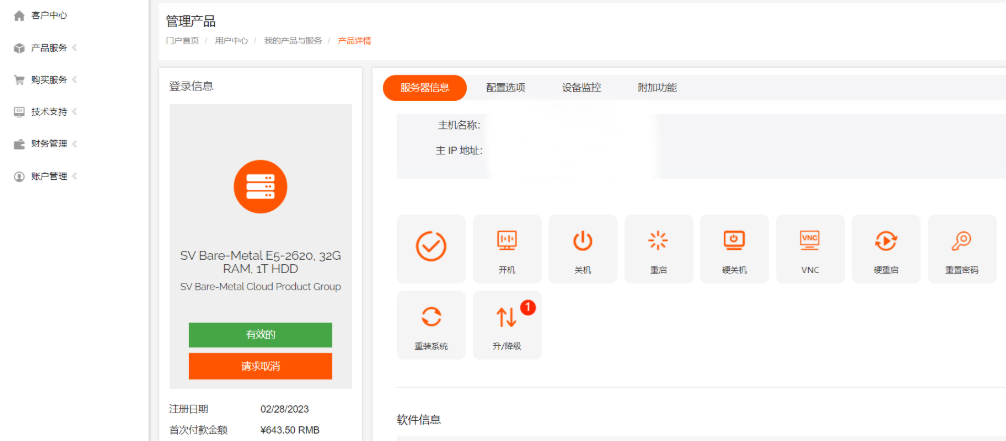Click the 登录信息 panel heading

(191, 86)
